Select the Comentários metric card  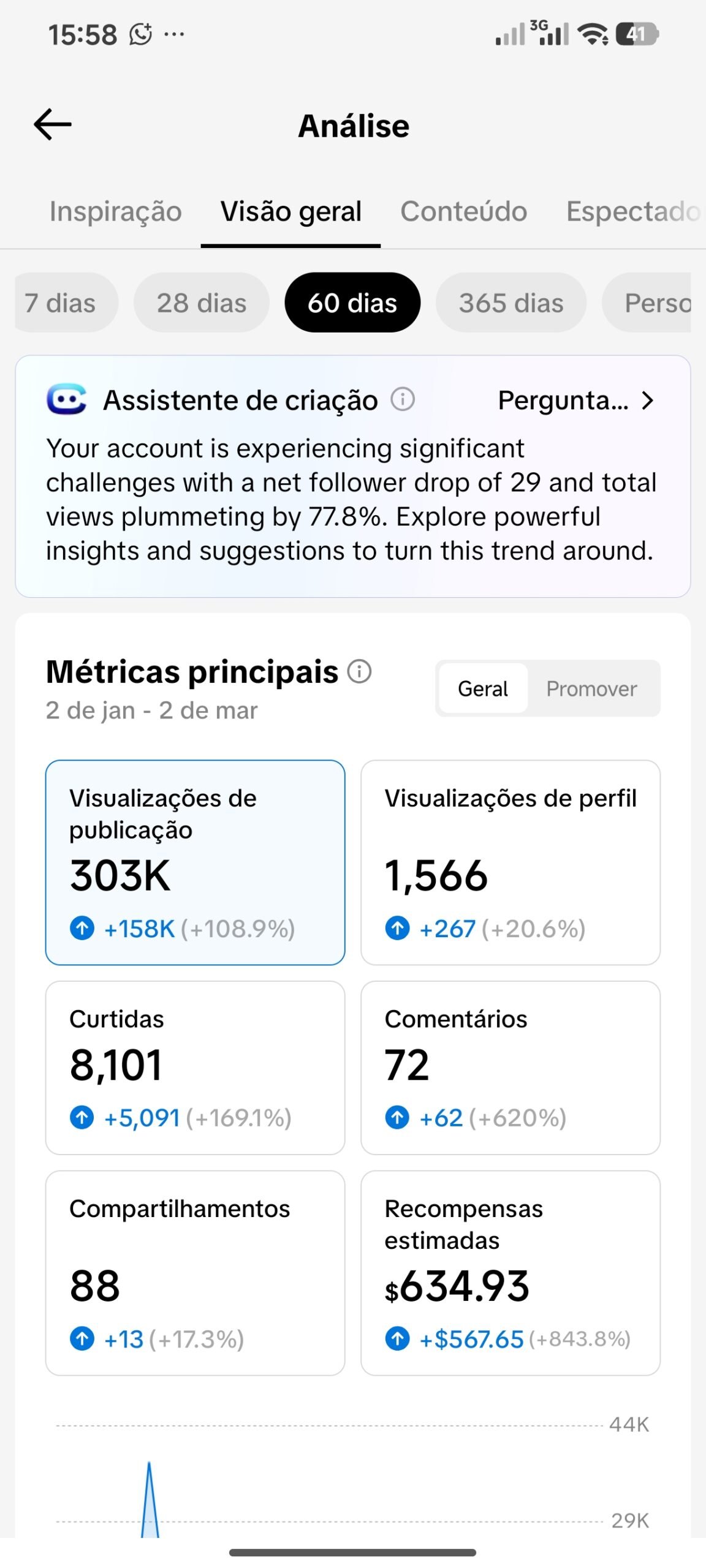pos(511,1067)
